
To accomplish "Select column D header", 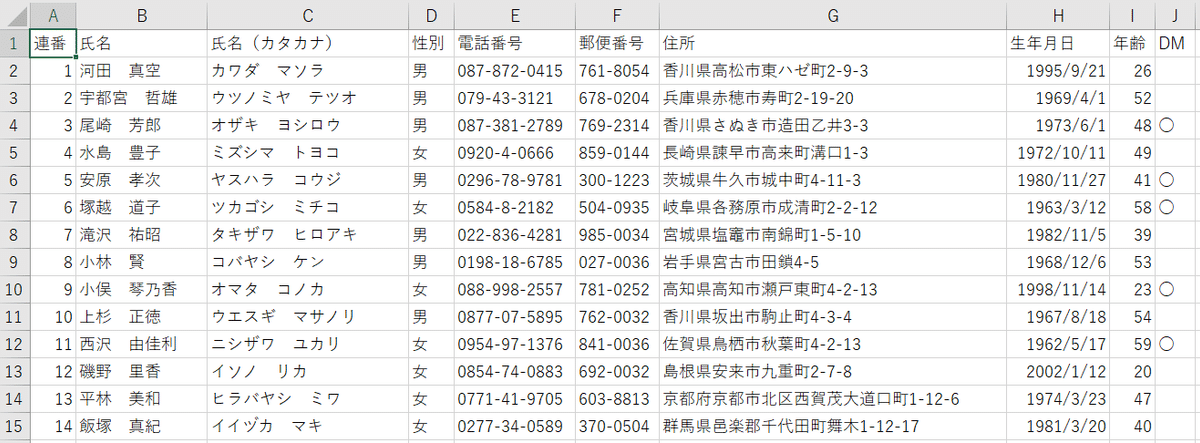I will click(431, 15).
